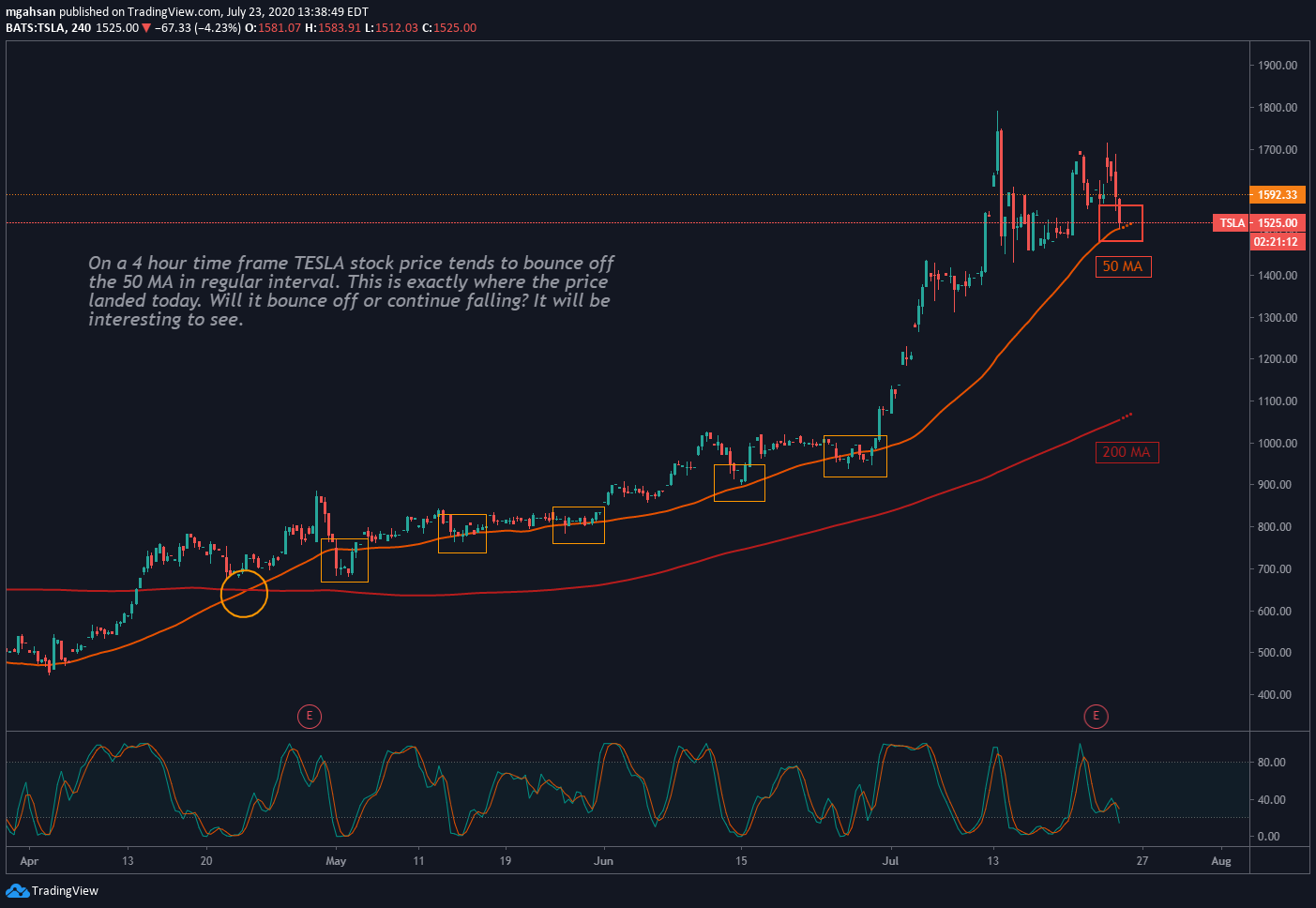
Task: Click the 400.00 price axis label
Action: tap(1275, 695)
